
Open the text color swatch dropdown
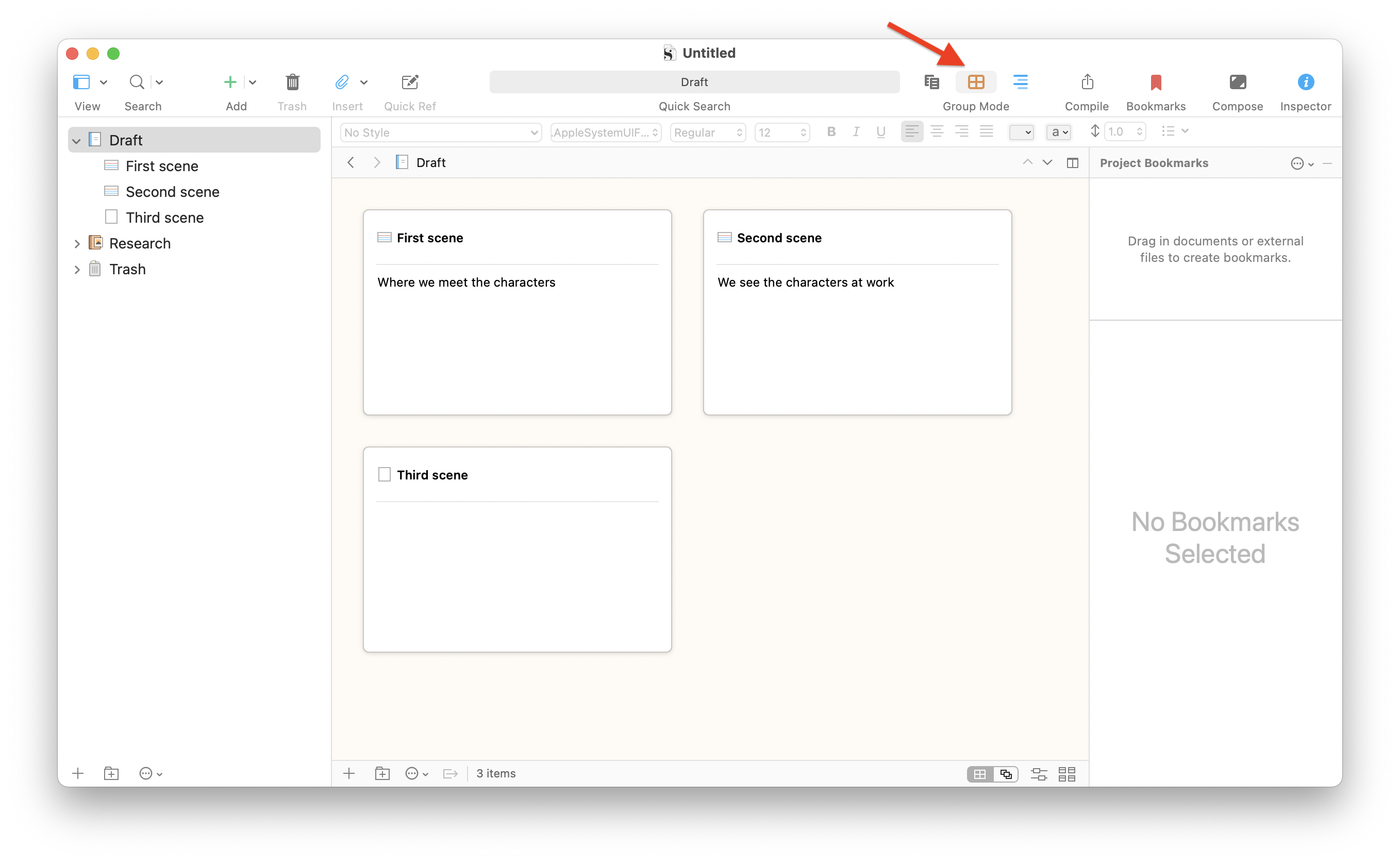pos(1021,132)
